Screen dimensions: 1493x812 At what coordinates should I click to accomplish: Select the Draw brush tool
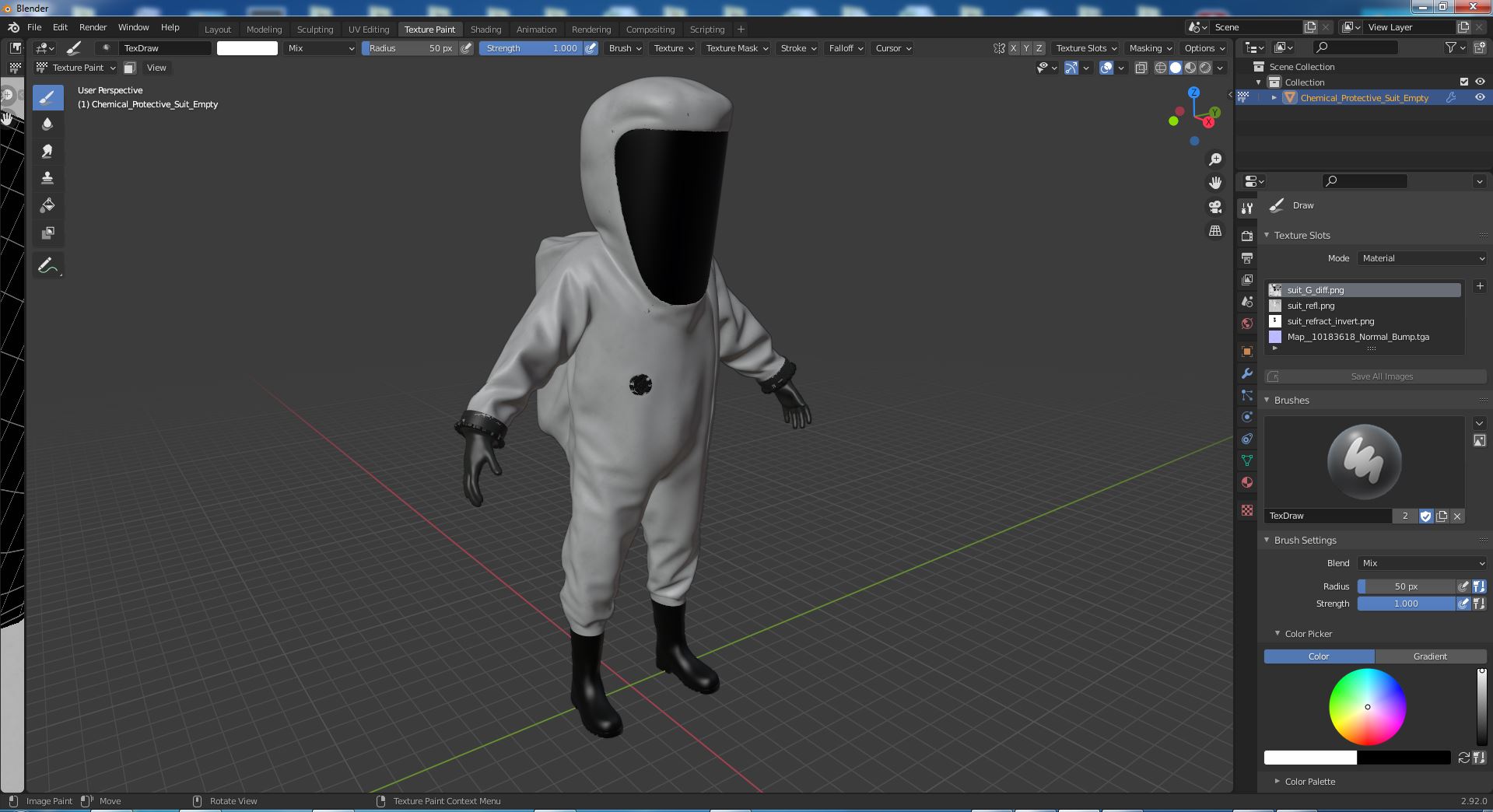tap(47, 97)
